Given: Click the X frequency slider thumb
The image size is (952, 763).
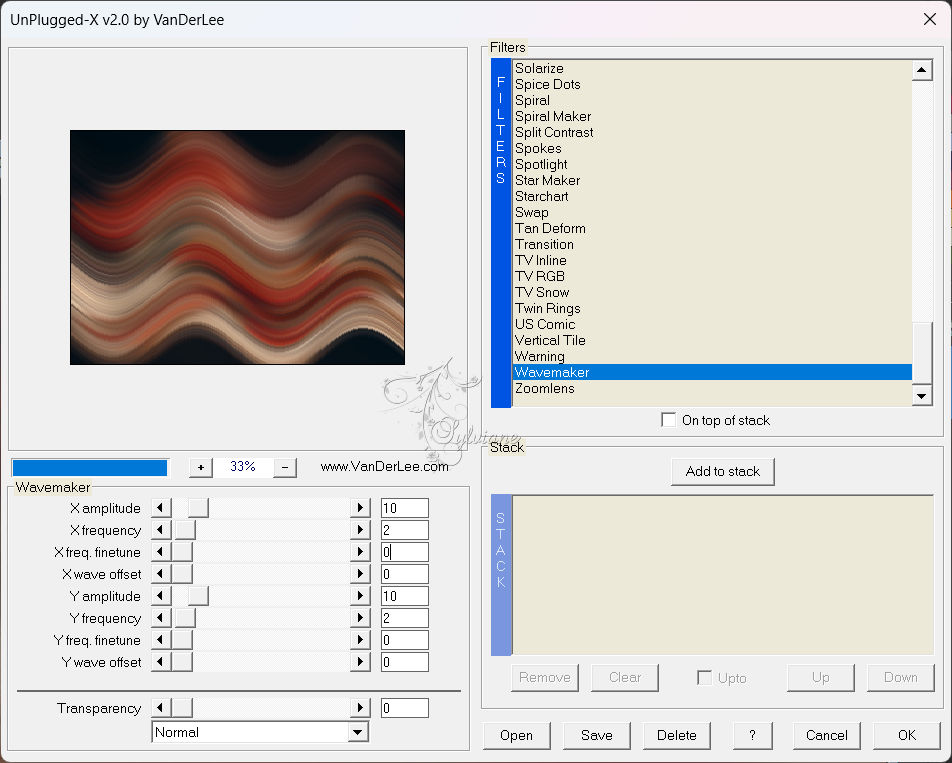Looking at the screenshot, I should point(186,530).
